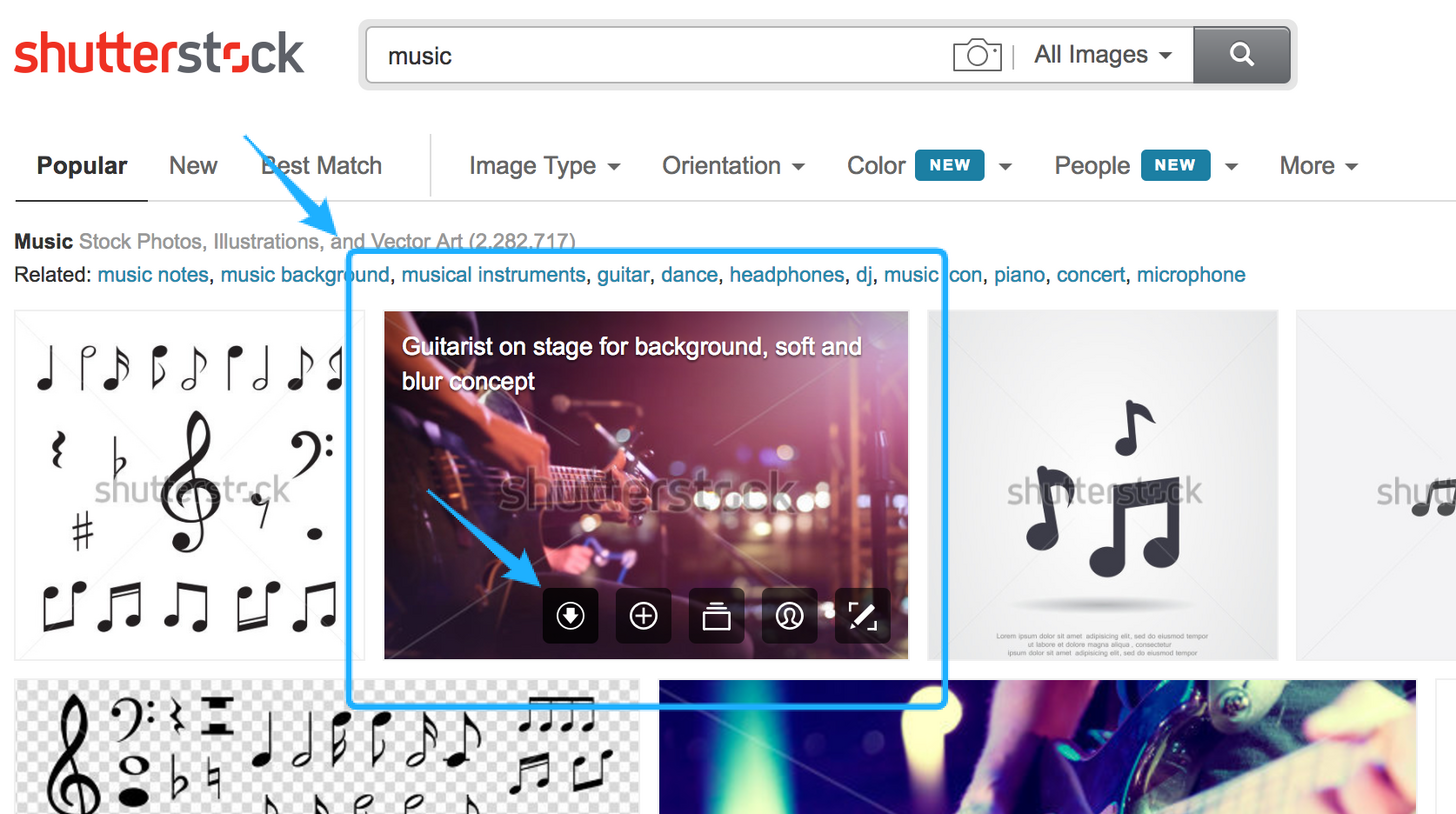This screenshot has height=814, width=1456.
Task: Click the Guitarist on stage caption text
Action: [631, 364]
